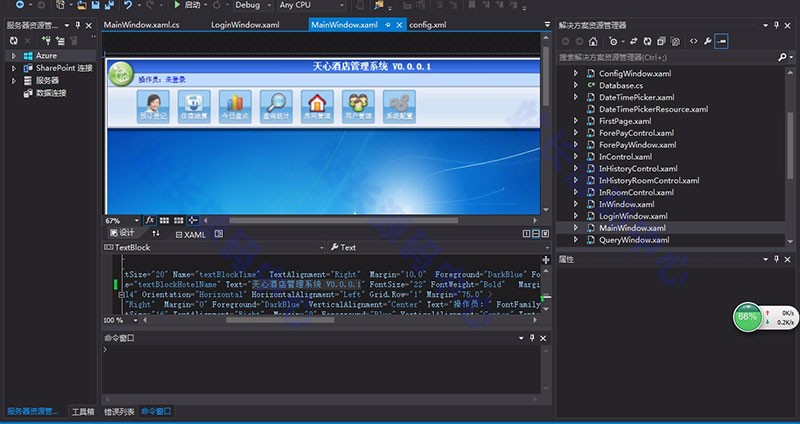Click the Save icon in the toolbar
Image resolution: width=800 pixels, height=424 pixels.
tap(95, 5)
